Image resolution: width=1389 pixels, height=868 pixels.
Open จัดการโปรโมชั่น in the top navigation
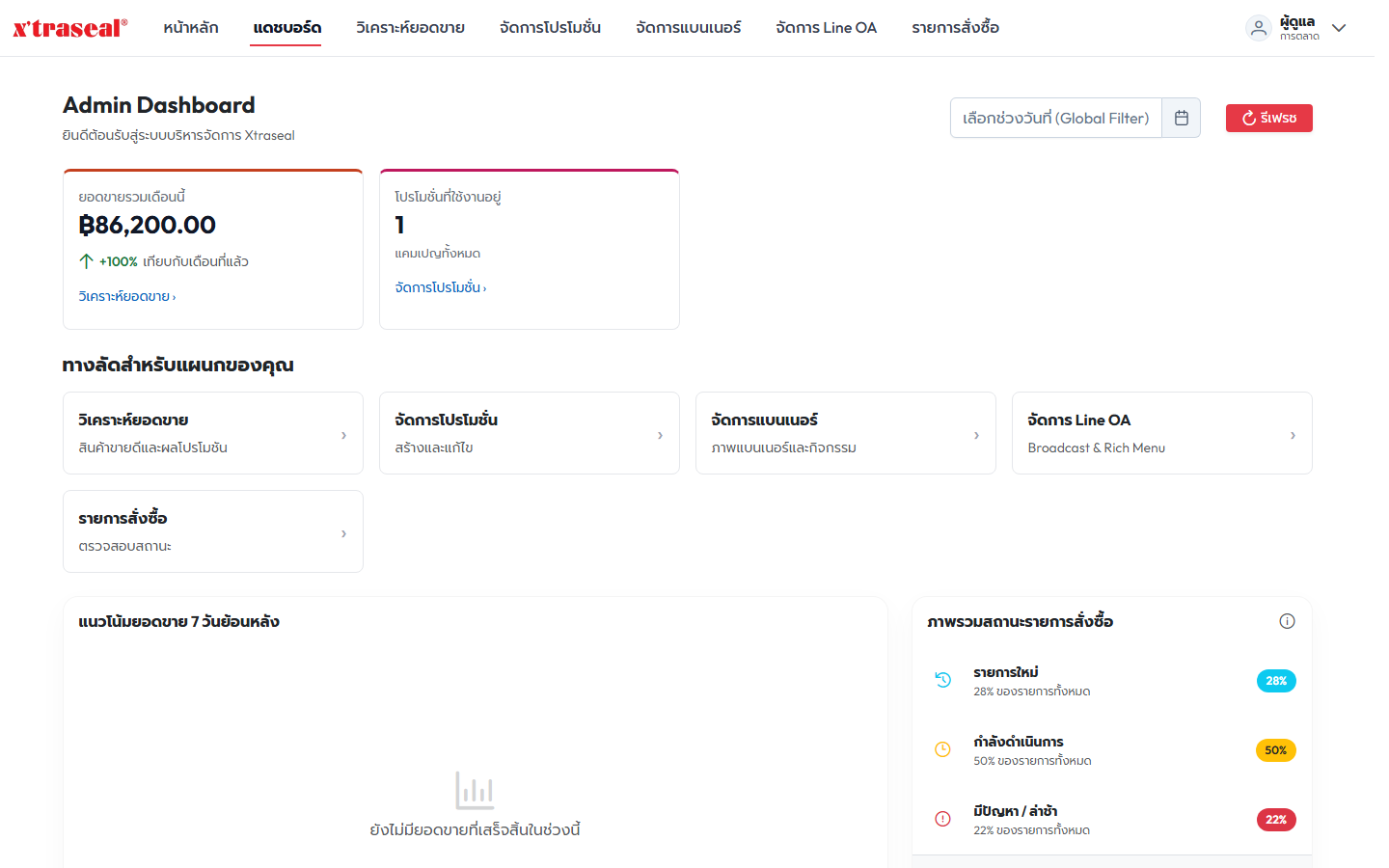point(550,28)
